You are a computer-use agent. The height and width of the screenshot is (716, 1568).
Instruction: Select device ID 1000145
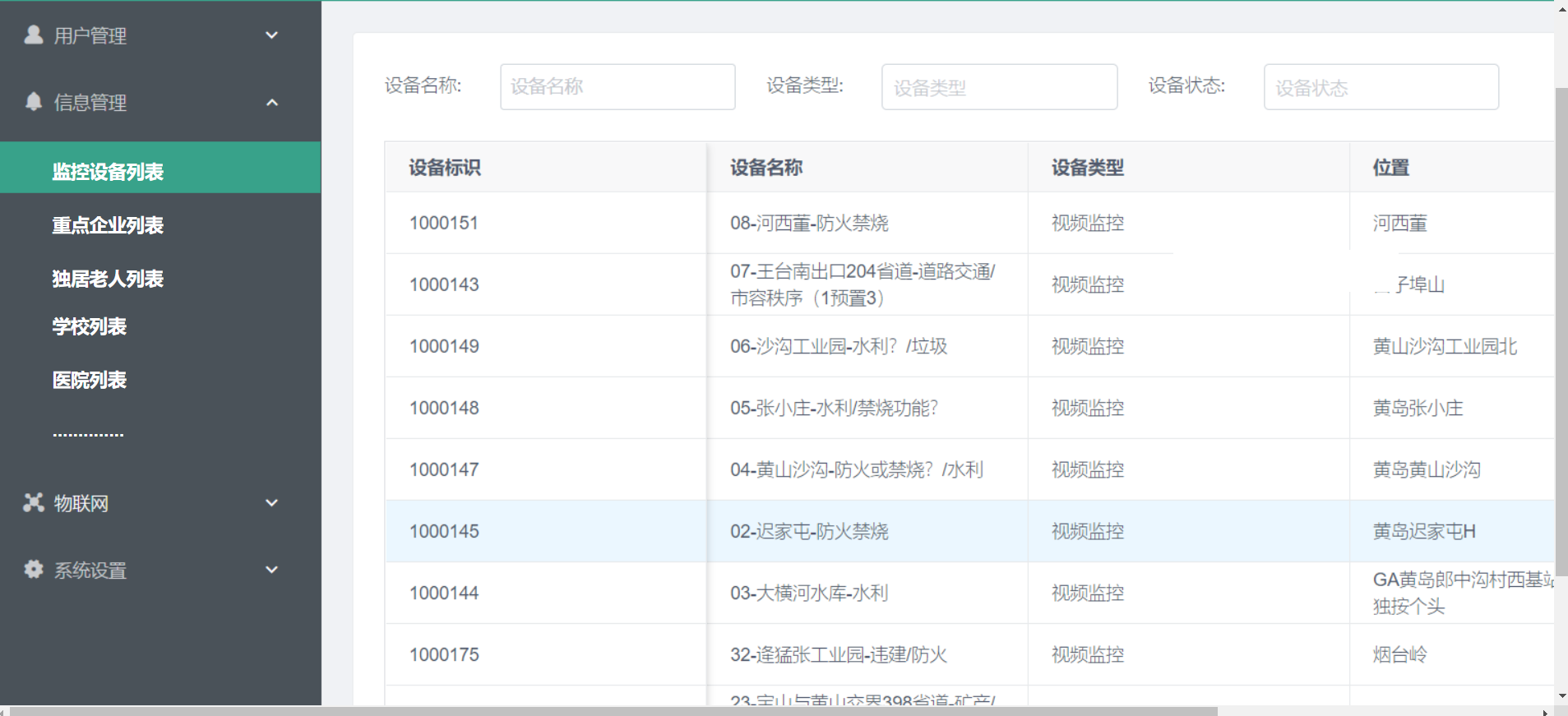444,531
